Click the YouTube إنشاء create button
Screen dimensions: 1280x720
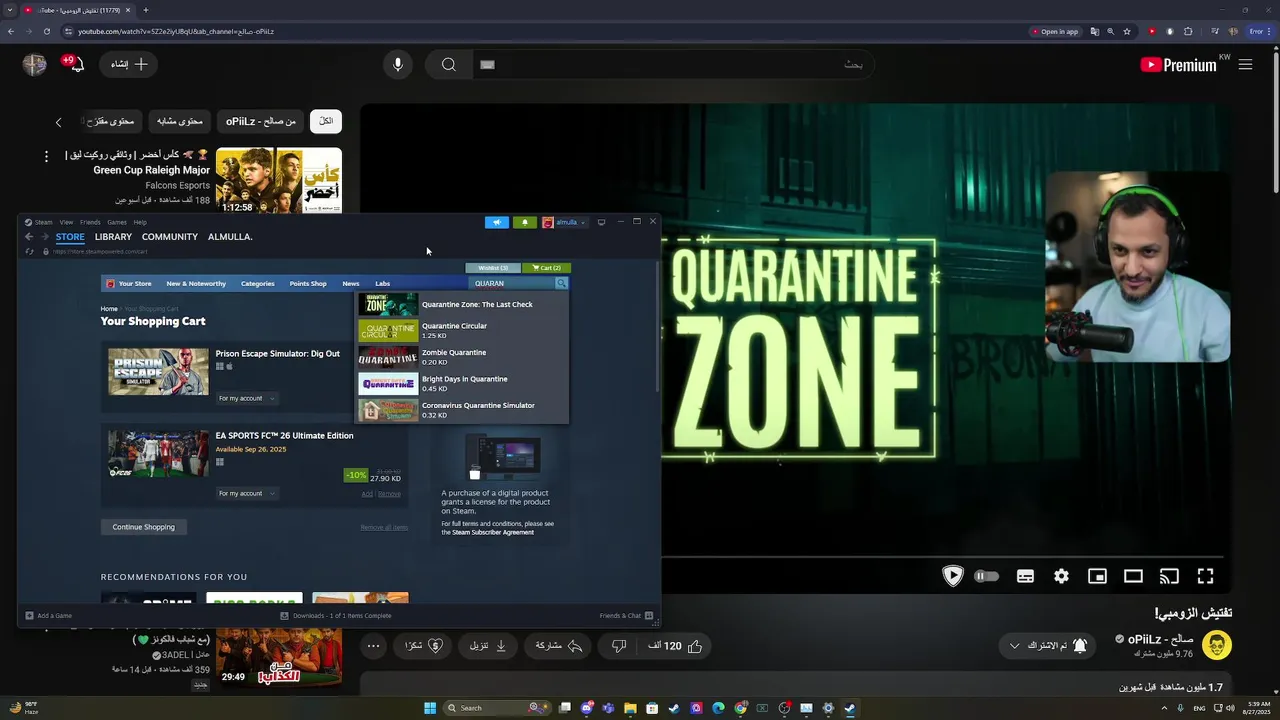click(129, 65)
